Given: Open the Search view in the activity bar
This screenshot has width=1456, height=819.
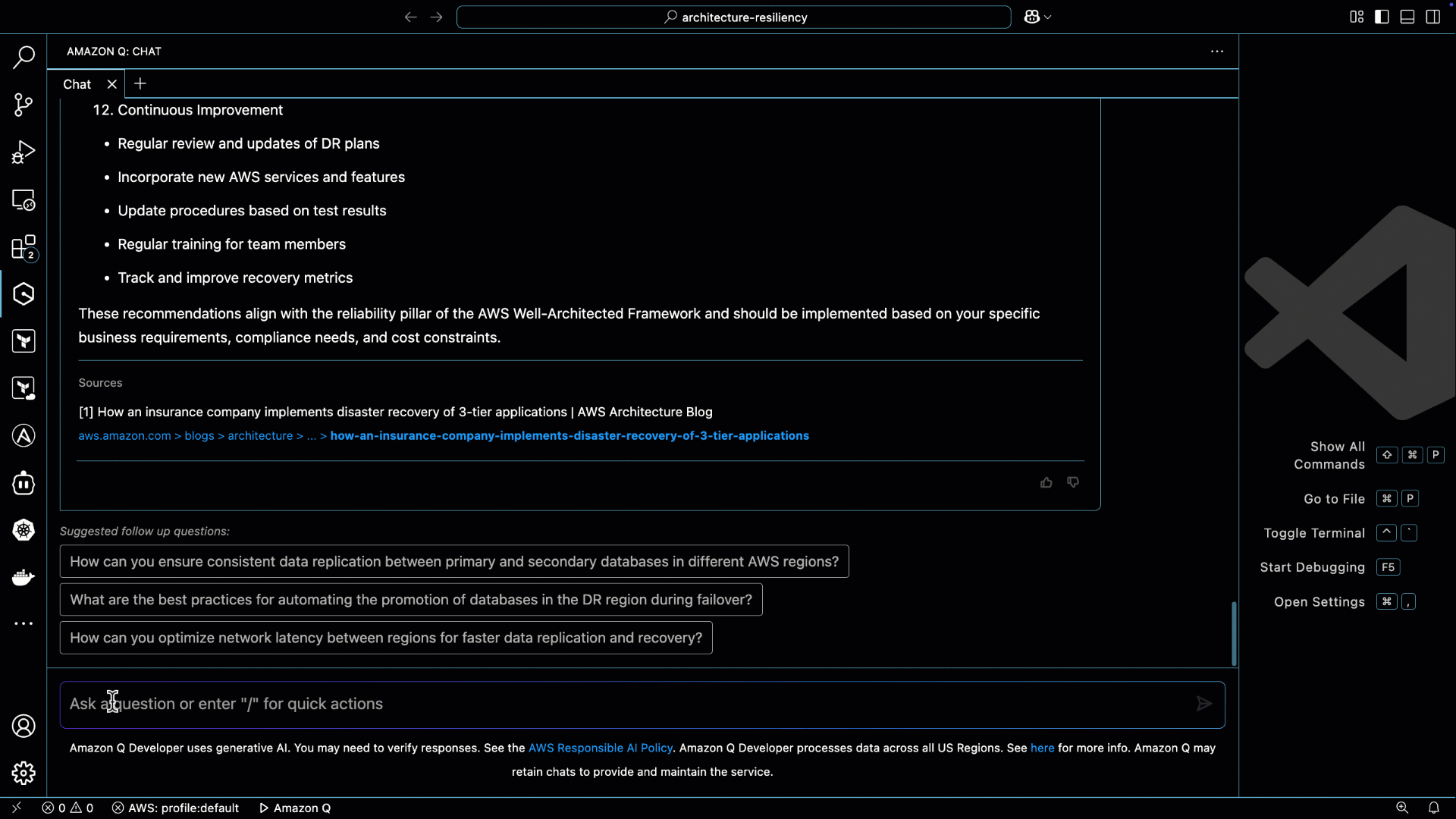Looking at the screenshot, I should (x=24, y=57).
